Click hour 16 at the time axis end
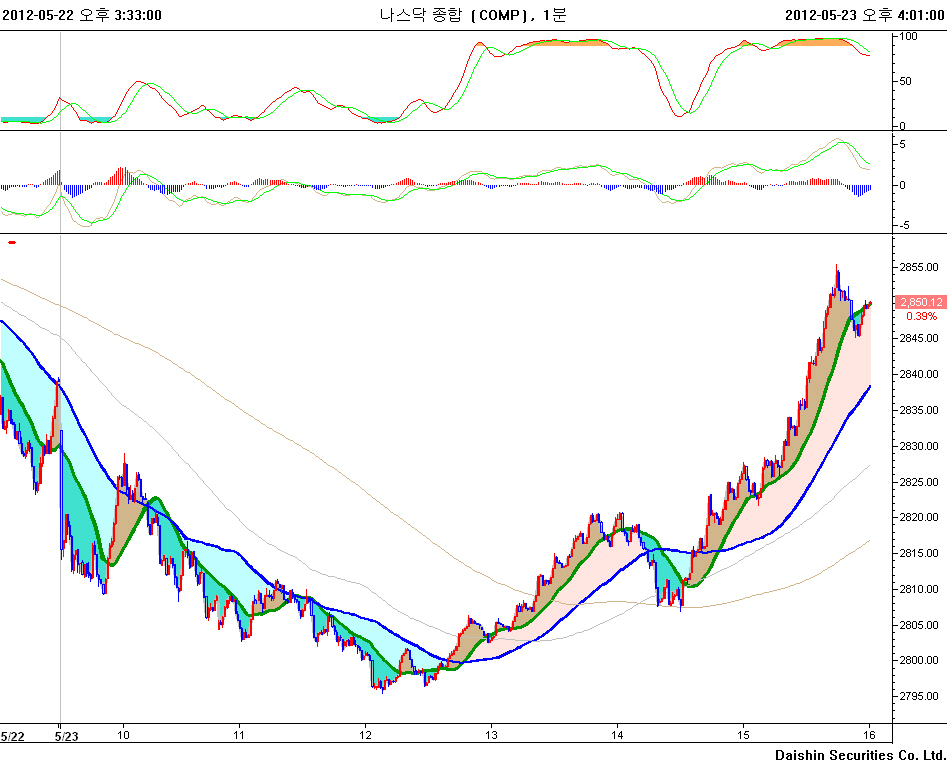947x767 pixels. click(869, 735)
